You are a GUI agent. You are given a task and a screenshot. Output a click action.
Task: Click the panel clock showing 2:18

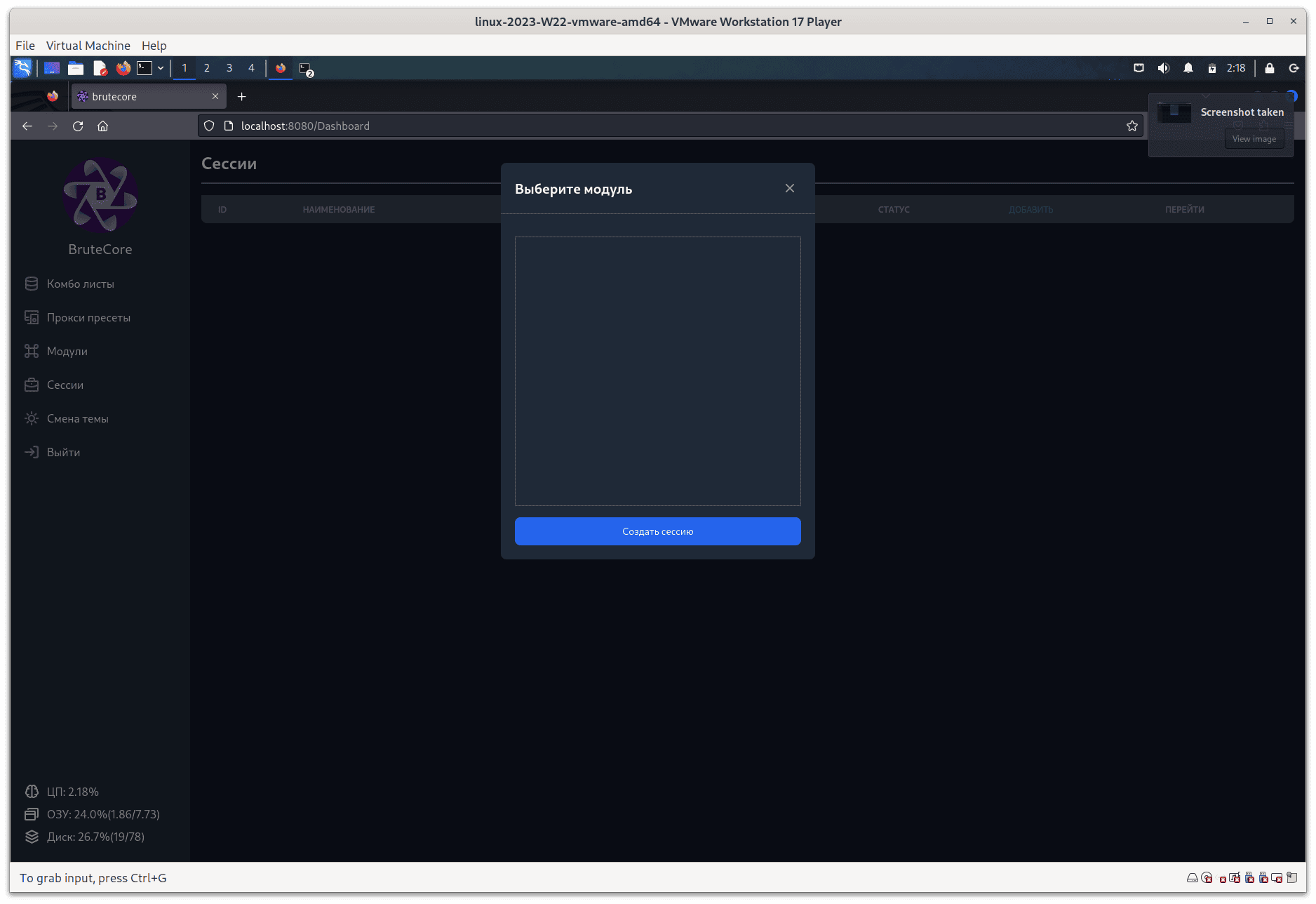pyautogui.click(x=1236, y=68)
